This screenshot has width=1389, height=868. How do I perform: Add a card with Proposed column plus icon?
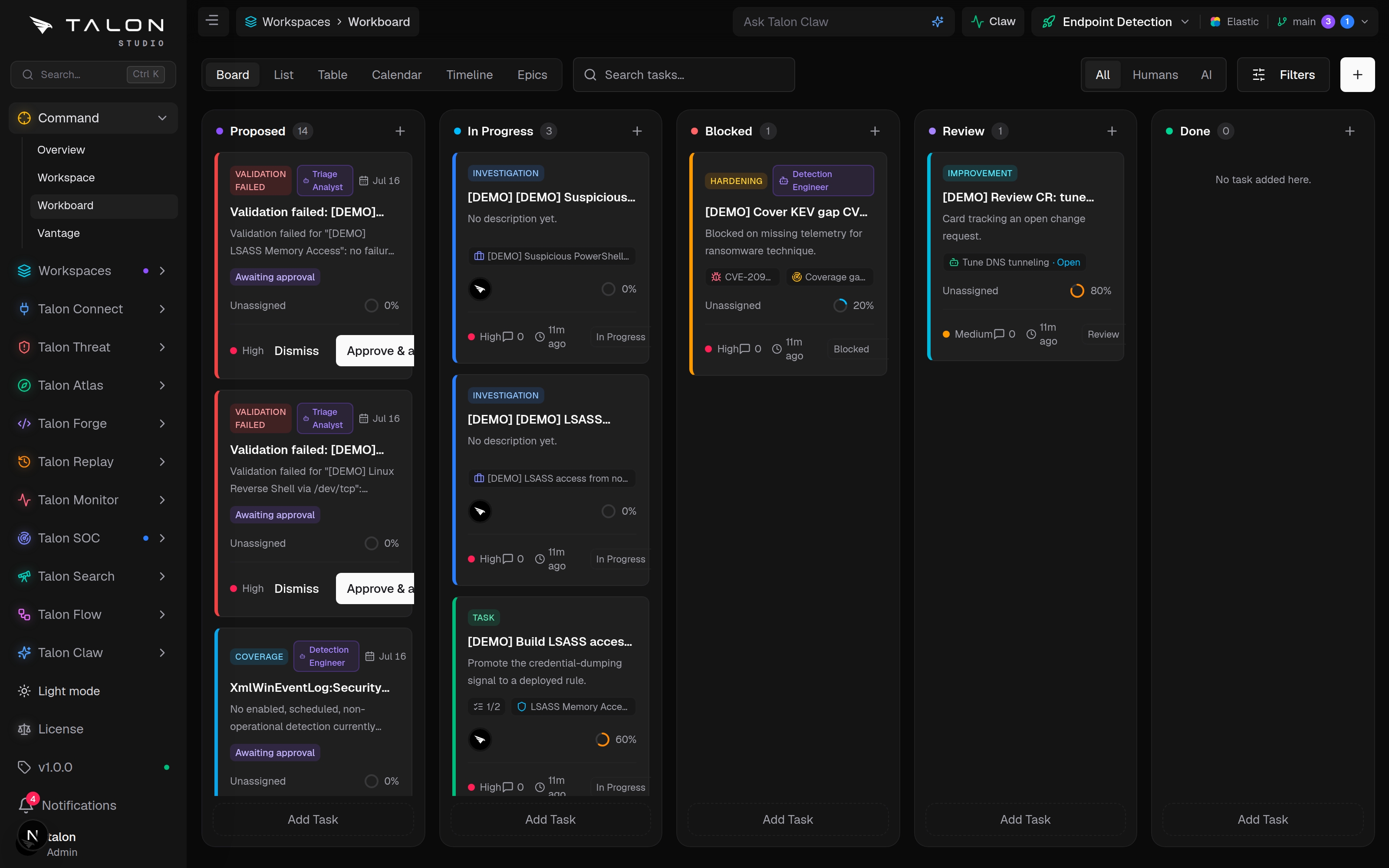coord(400,131)
